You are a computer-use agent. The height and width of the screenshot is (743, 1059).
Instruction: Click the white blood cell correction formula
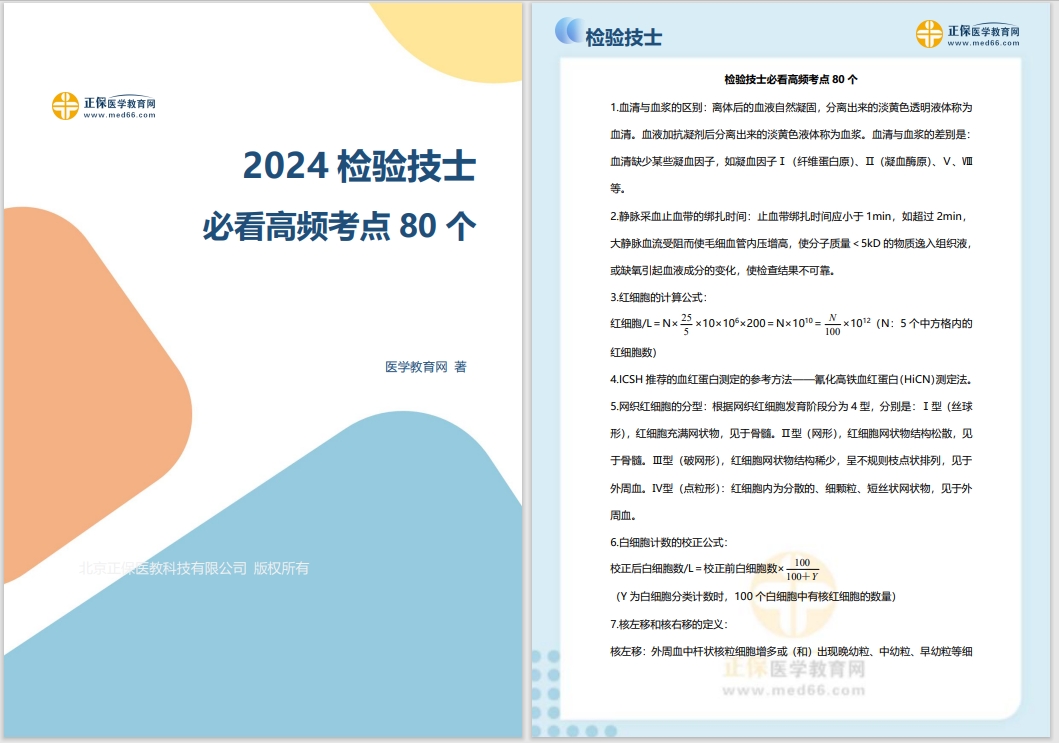(x=714, y=568)
